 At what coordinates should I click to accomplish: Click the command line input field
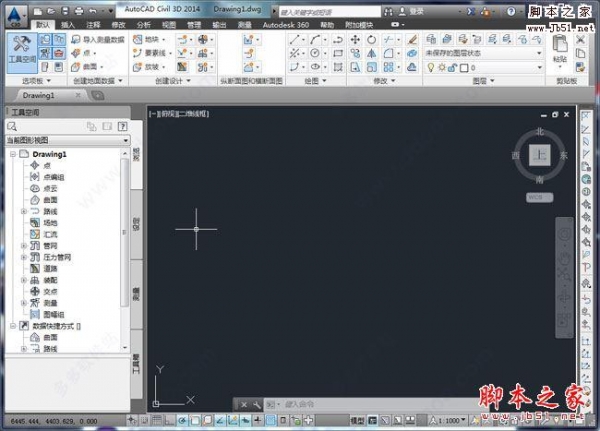pos(373,404)
